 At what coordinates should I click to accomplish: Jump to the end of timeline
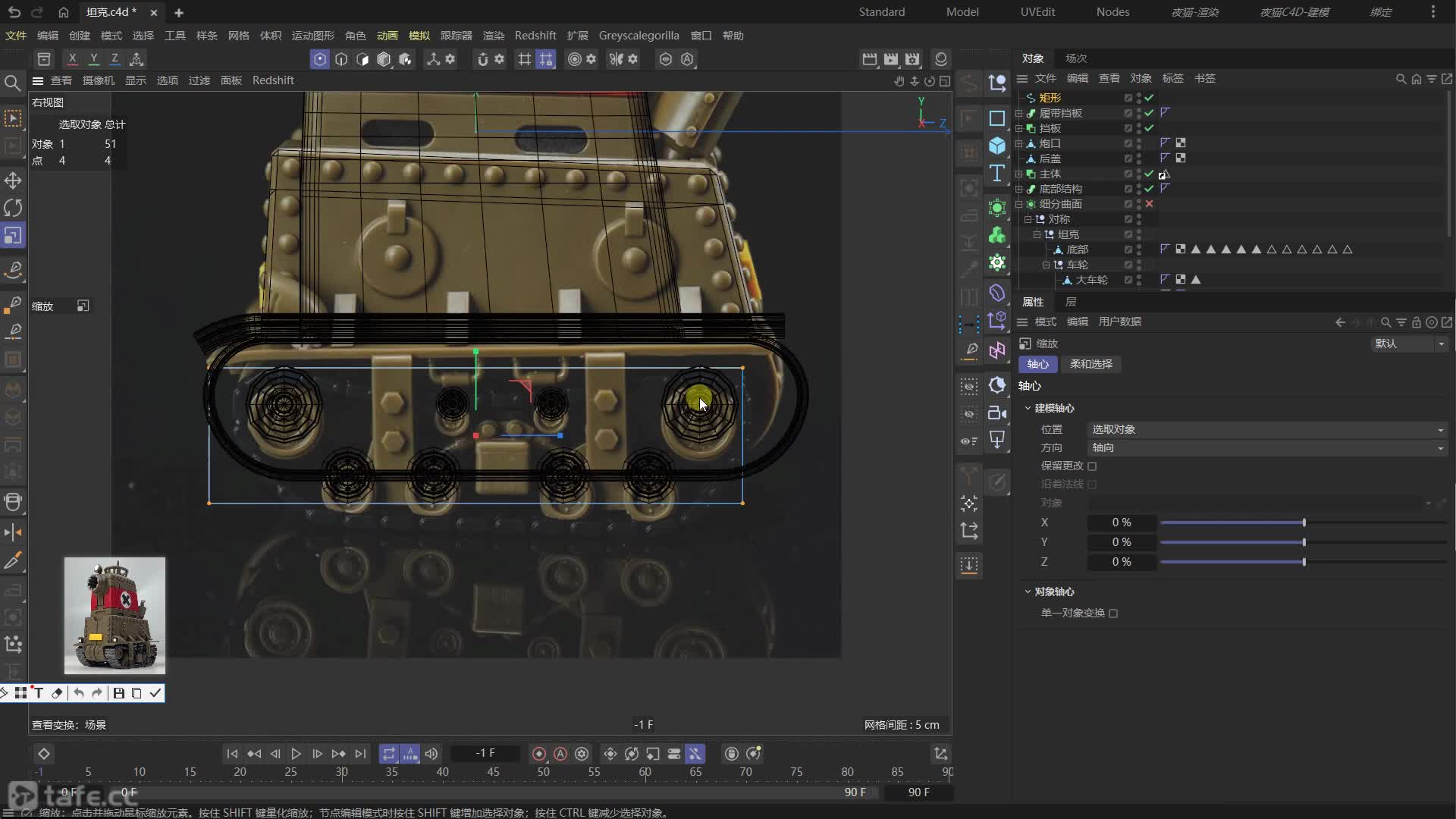[x=360, y=754]
